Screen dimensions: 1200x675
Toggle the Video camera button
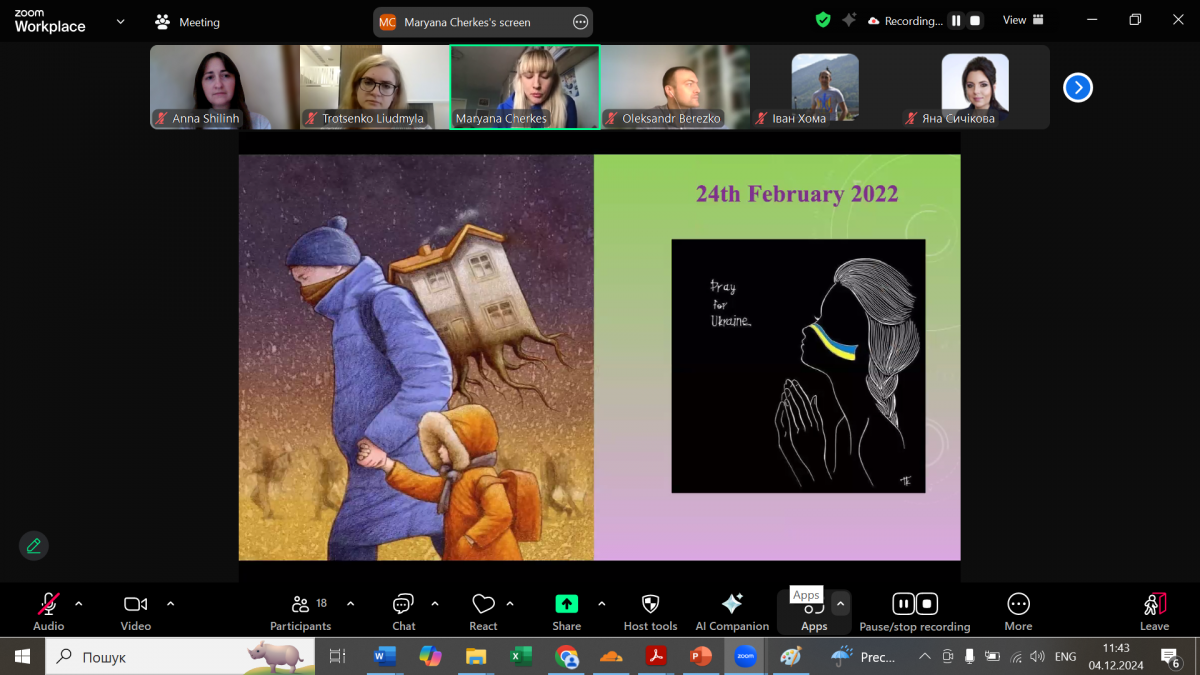click(135, 605)
